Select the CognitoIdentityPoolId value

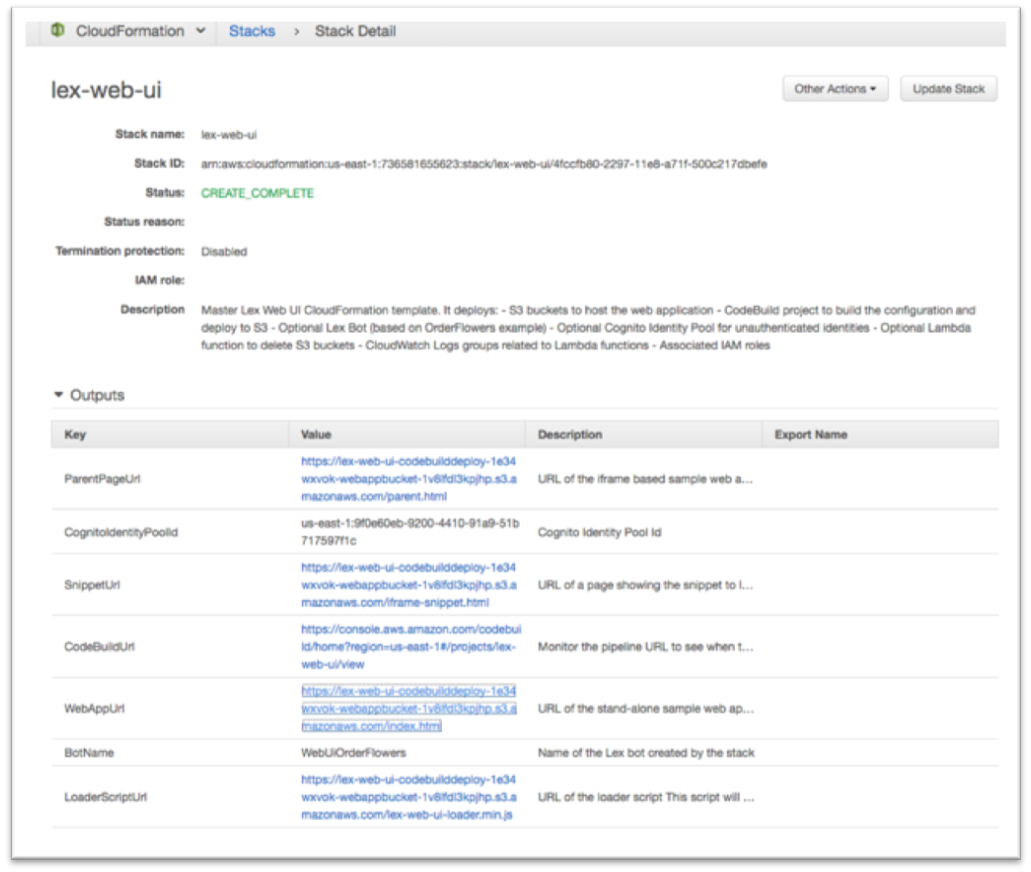[x=410, y=531]
